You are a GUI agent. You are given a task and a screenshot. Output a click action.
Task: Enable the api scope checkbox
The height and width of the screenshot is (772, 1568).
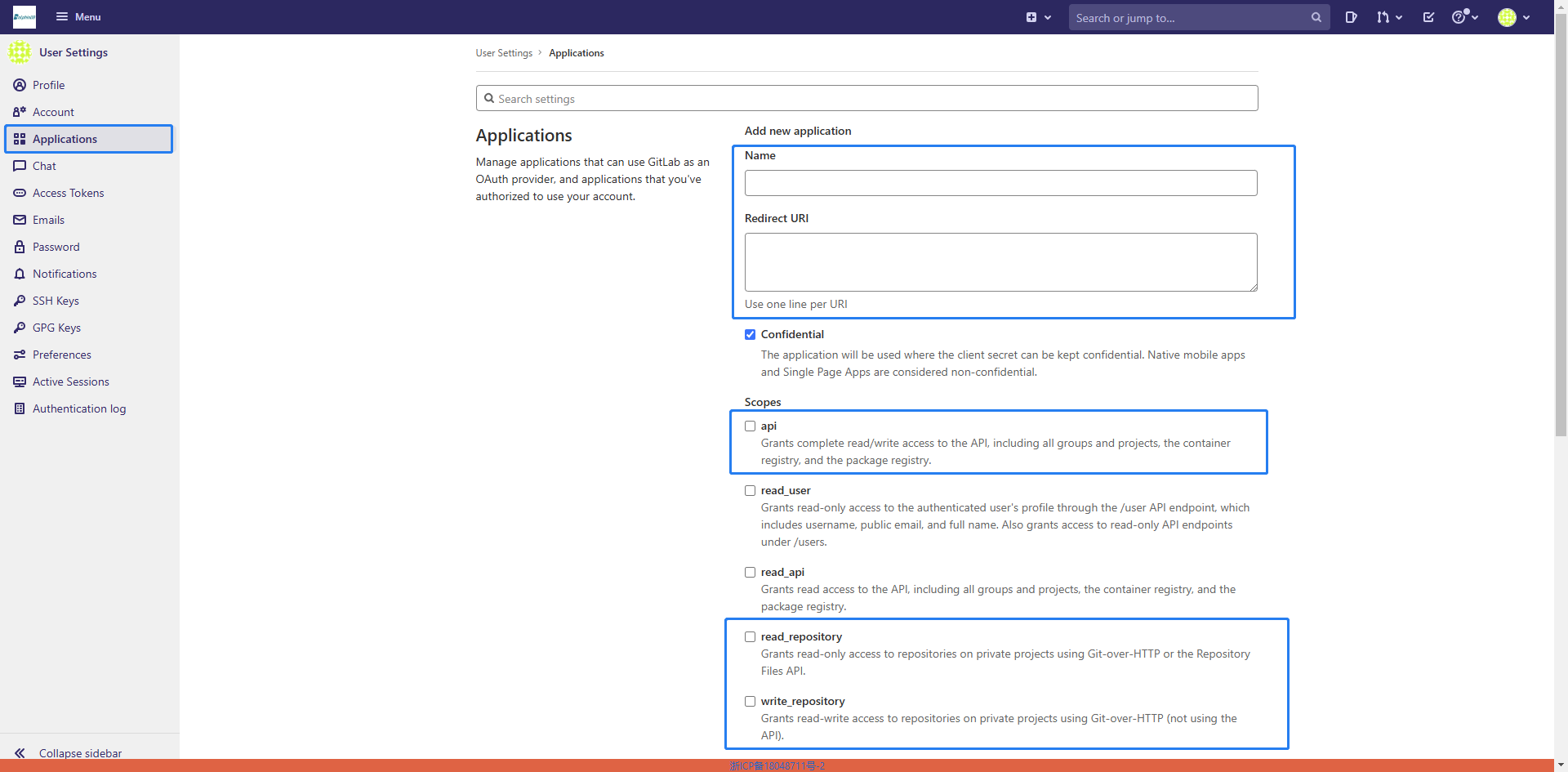pos(750,426)
